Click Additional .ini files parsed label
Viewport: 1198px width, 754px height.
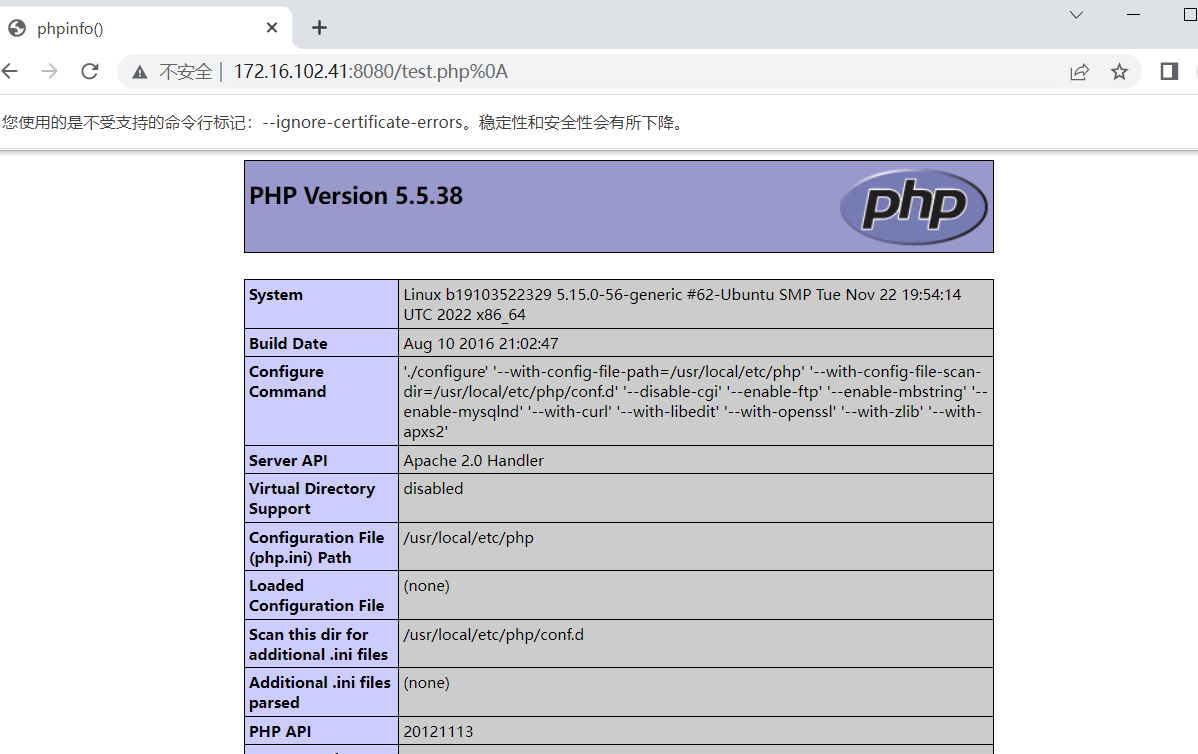coord(319,692)
